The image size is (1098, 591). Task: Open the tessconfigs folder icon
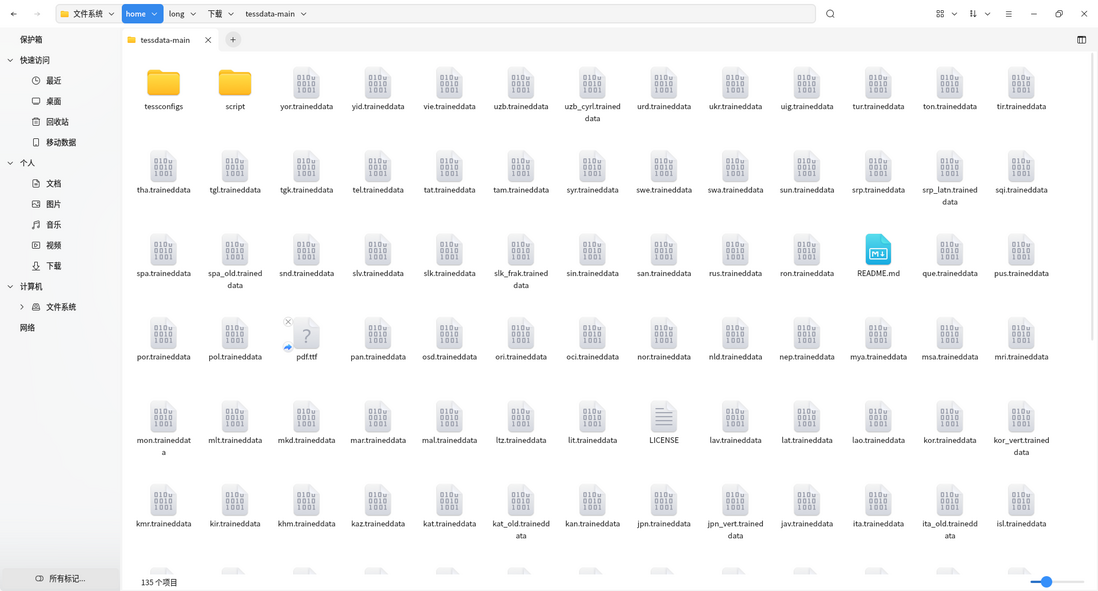pyautogui.click(x=163, y=83)
